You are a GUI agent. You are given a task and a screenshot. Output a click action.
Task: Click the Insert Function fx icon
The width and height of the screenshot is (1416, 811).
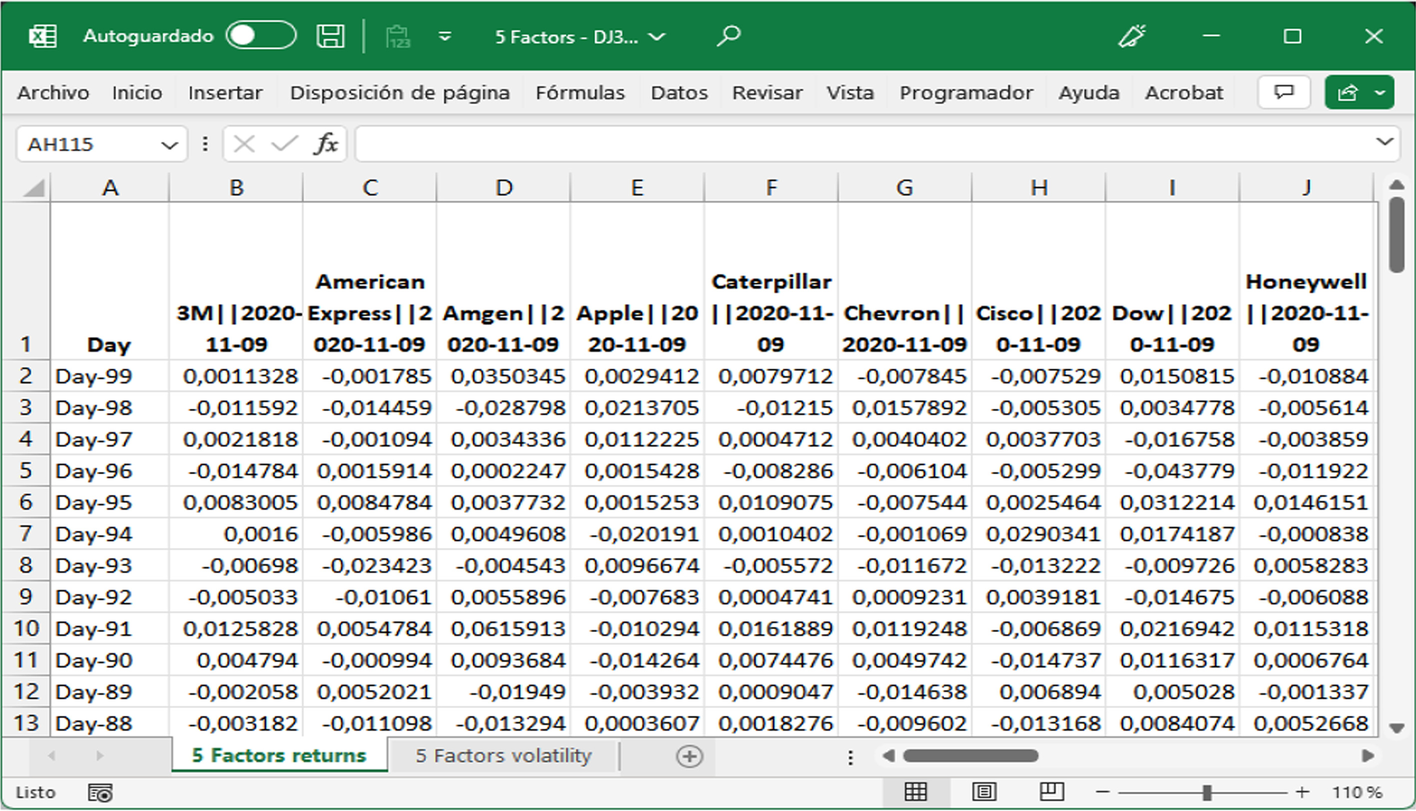click(326, 144)
